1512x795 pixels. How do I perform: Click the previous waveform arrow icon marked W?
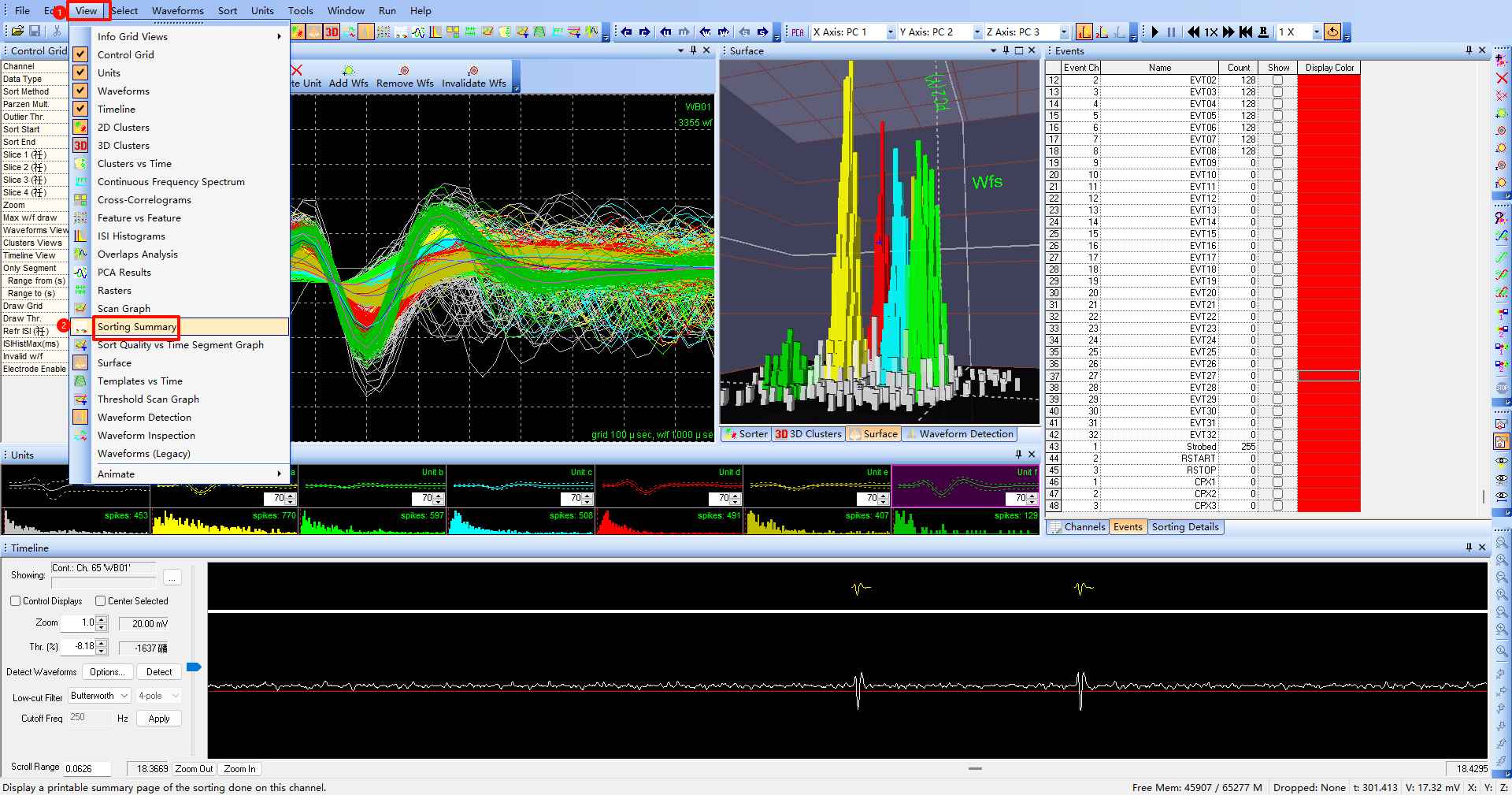pos(705,32)
